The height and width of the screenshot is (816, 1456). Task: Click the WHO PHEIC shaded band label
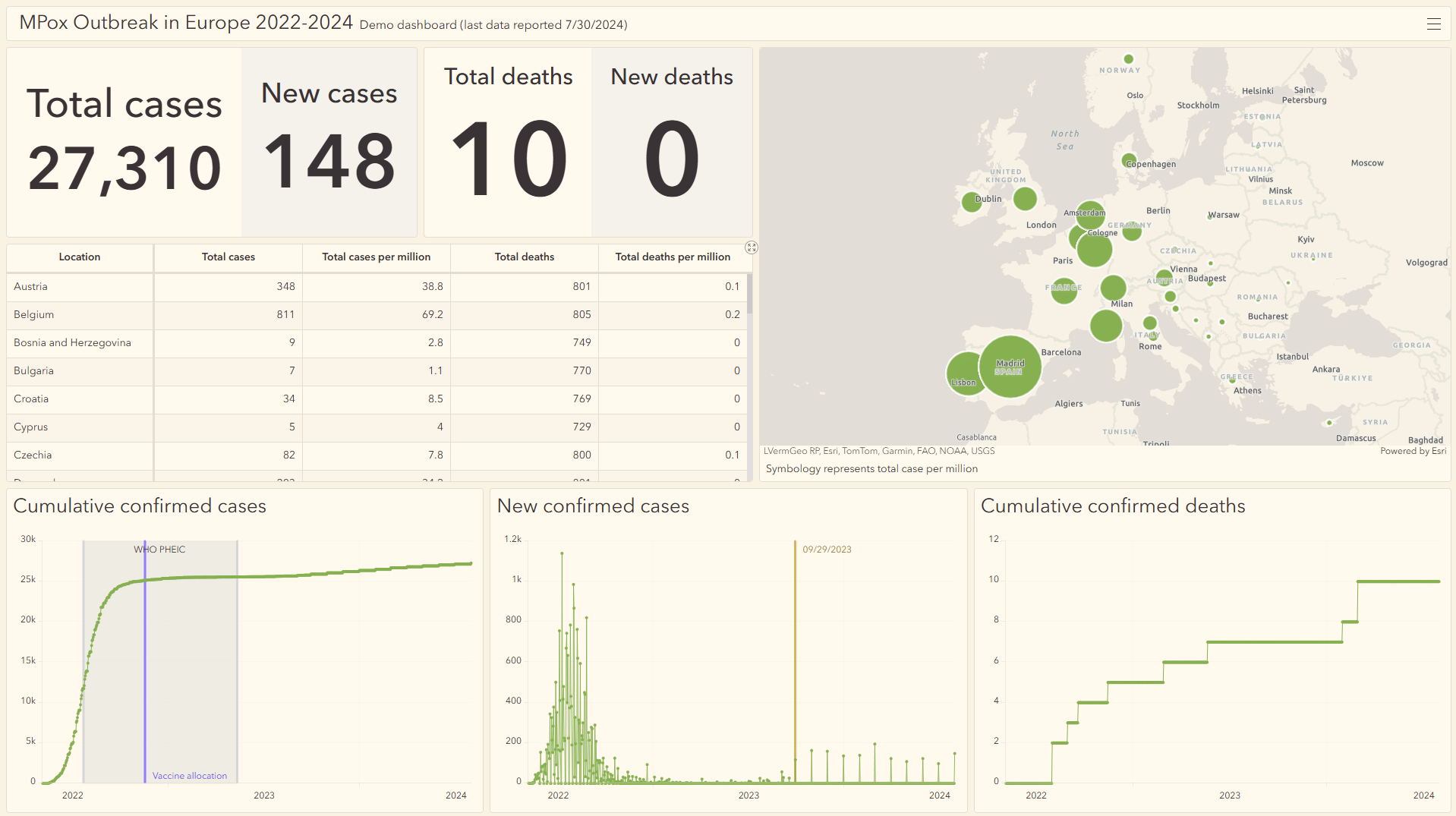click(159, 549)
